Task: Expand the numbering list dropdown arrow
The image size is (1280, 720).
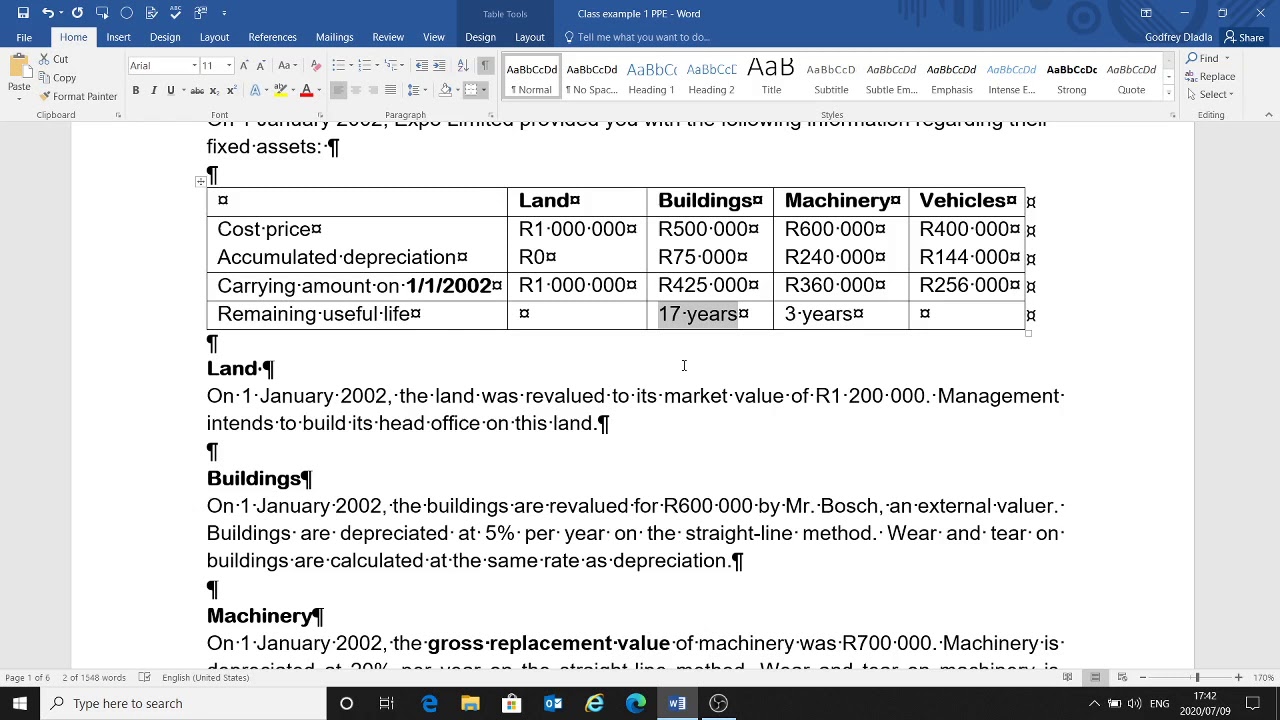Action: click(377, 66)
